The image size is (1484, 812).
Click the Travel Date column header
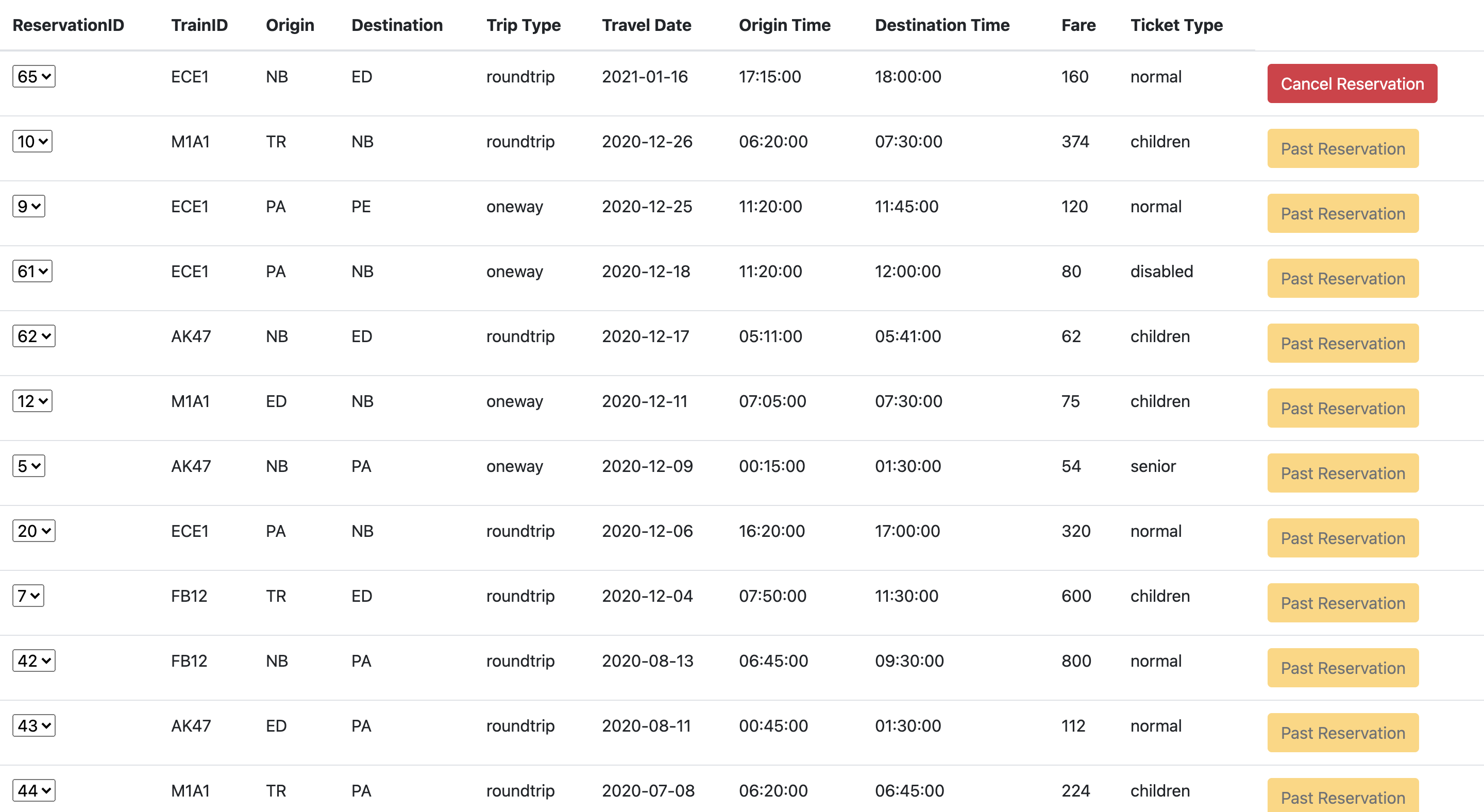point(646,25)
